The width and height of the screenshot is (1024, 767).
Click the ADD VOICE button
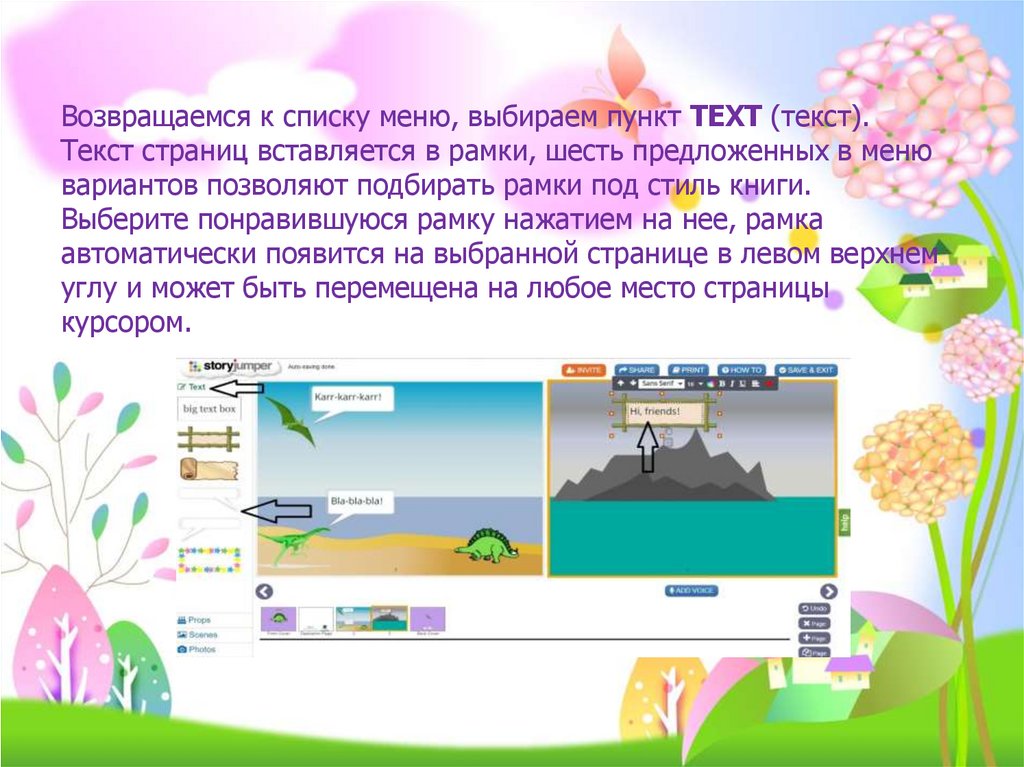[692, 591]
